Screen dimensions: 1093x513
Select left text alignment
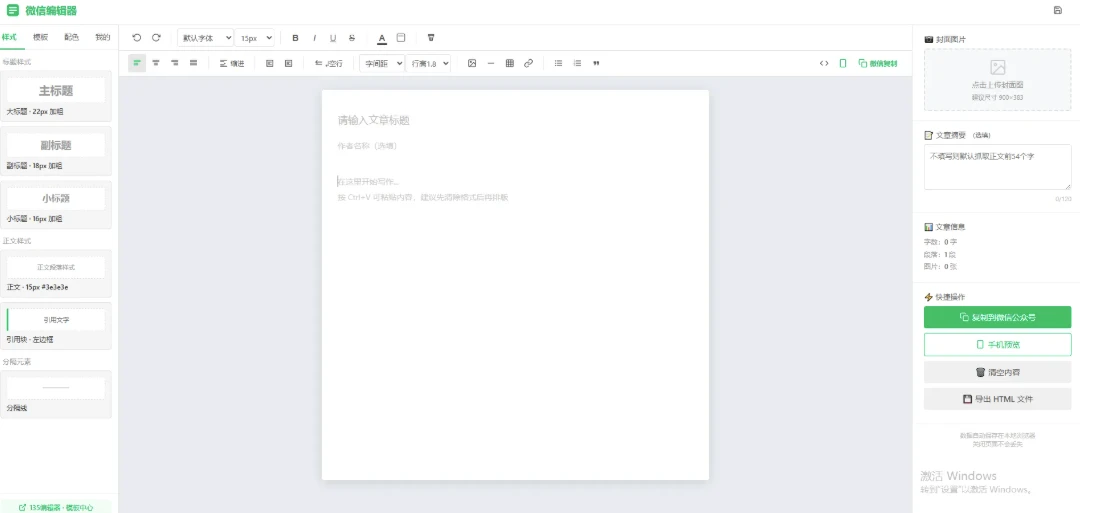pos(137,63)
